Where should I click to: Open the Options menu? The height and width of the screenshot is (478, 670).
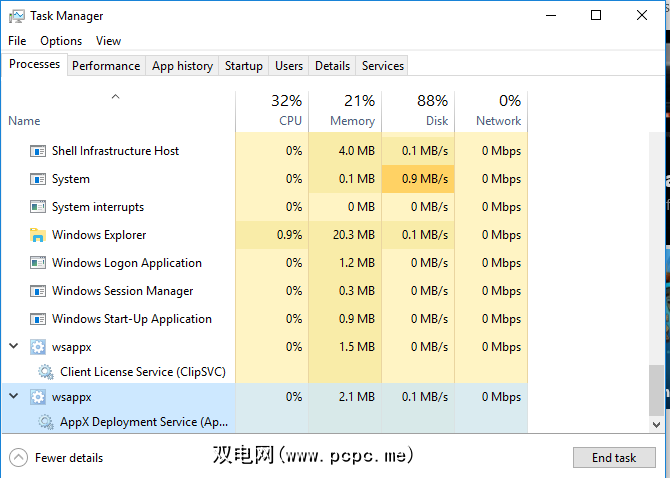(x=61, y=41)
